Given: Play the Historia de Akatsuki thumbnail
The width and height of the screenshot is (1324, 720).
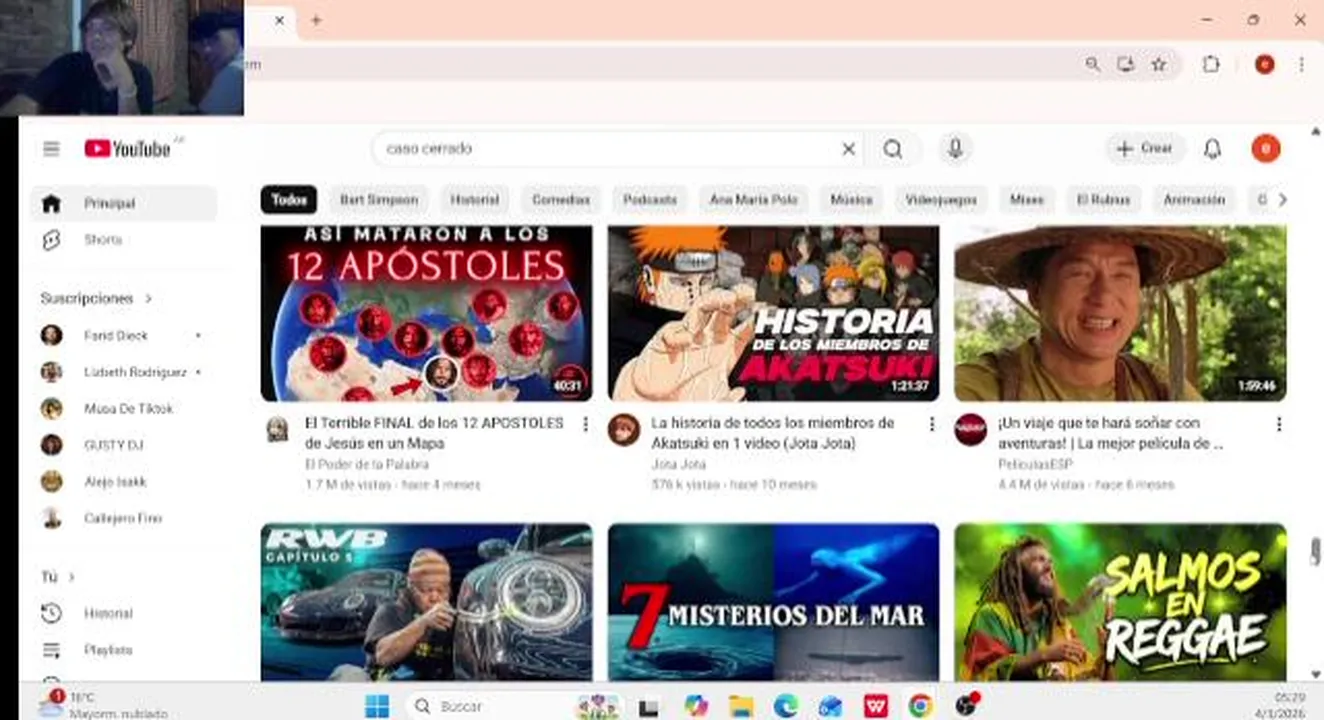Looking at the screenshot, I should click(773, 313).
